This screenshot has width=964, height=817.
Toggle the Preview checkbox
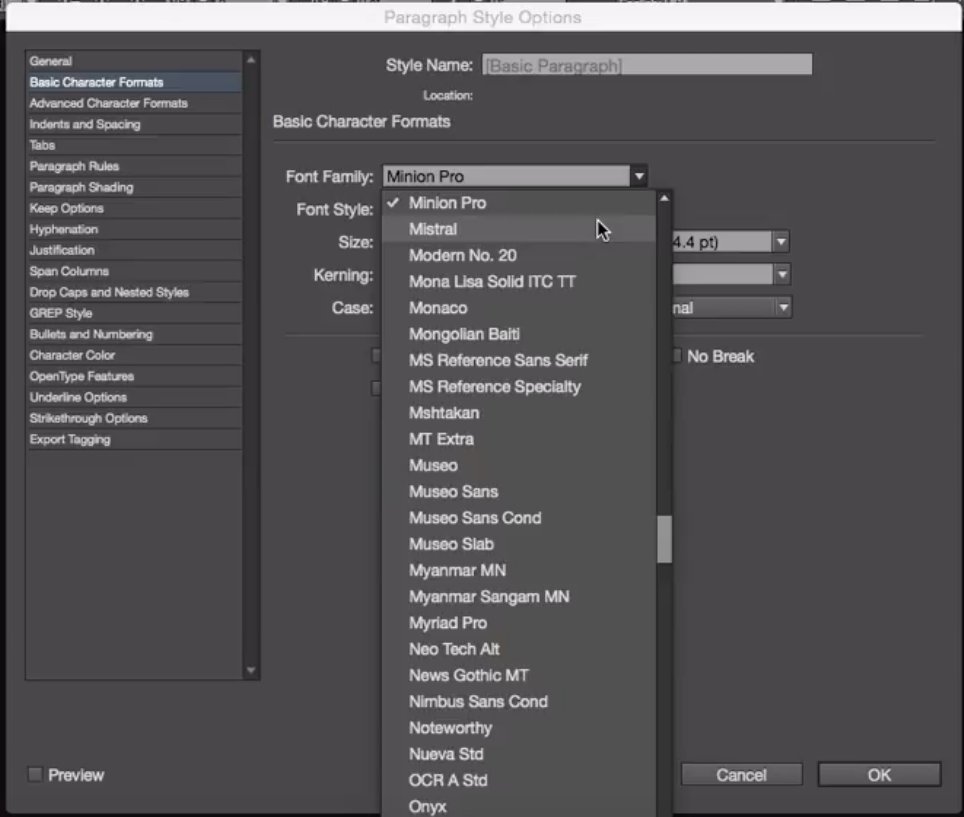coord(35,775)
